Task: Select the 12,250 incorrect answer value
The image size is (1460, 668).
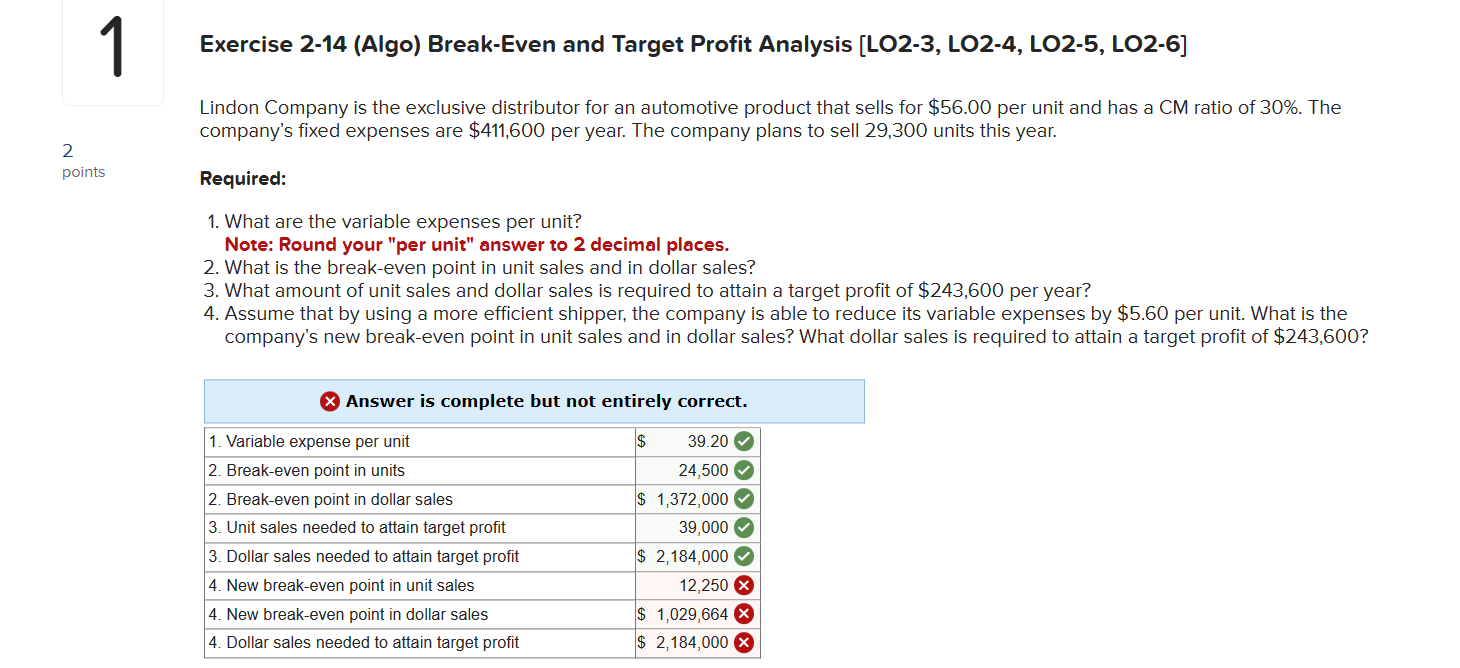Action: pyautogui.click(x=700, y=585)
